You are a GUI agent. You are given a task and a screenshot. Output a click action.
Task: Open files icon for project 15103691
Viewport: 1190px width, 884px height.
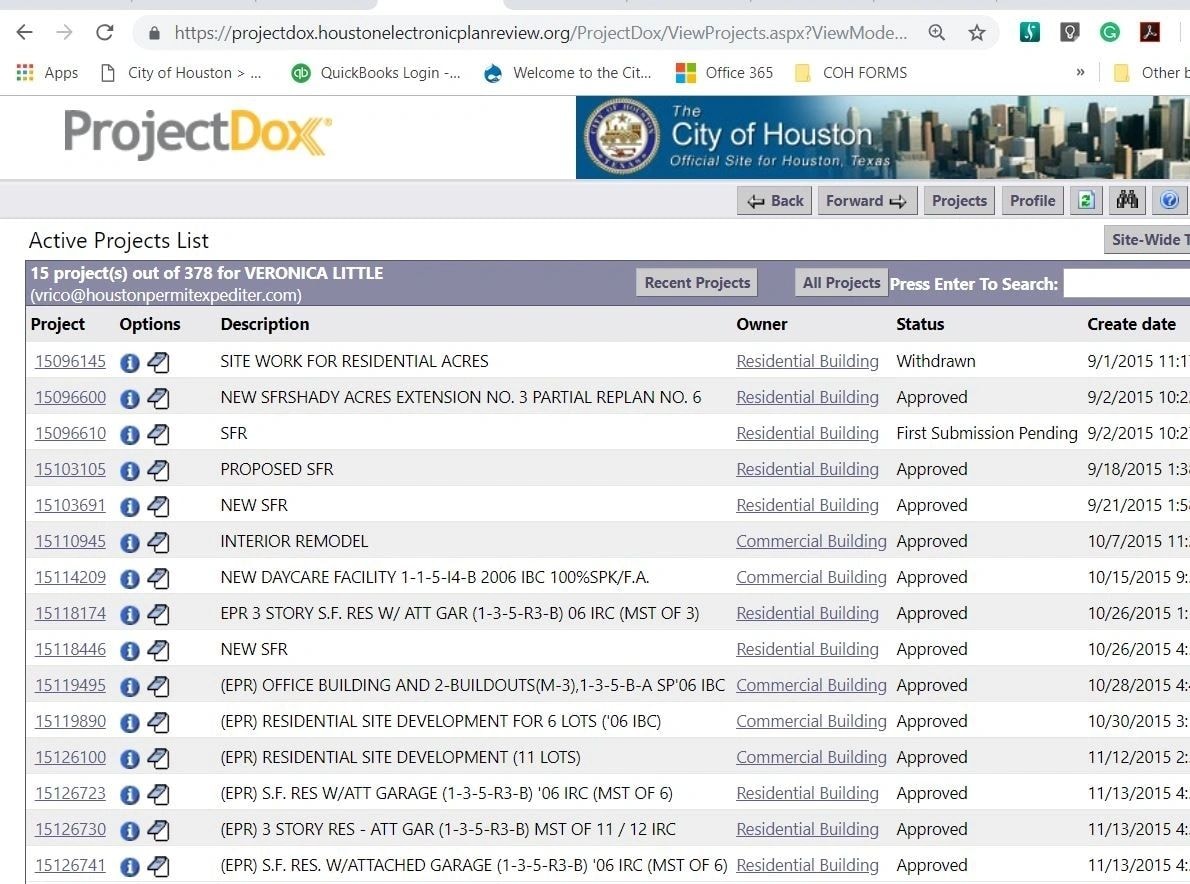(x=158, y=506)
